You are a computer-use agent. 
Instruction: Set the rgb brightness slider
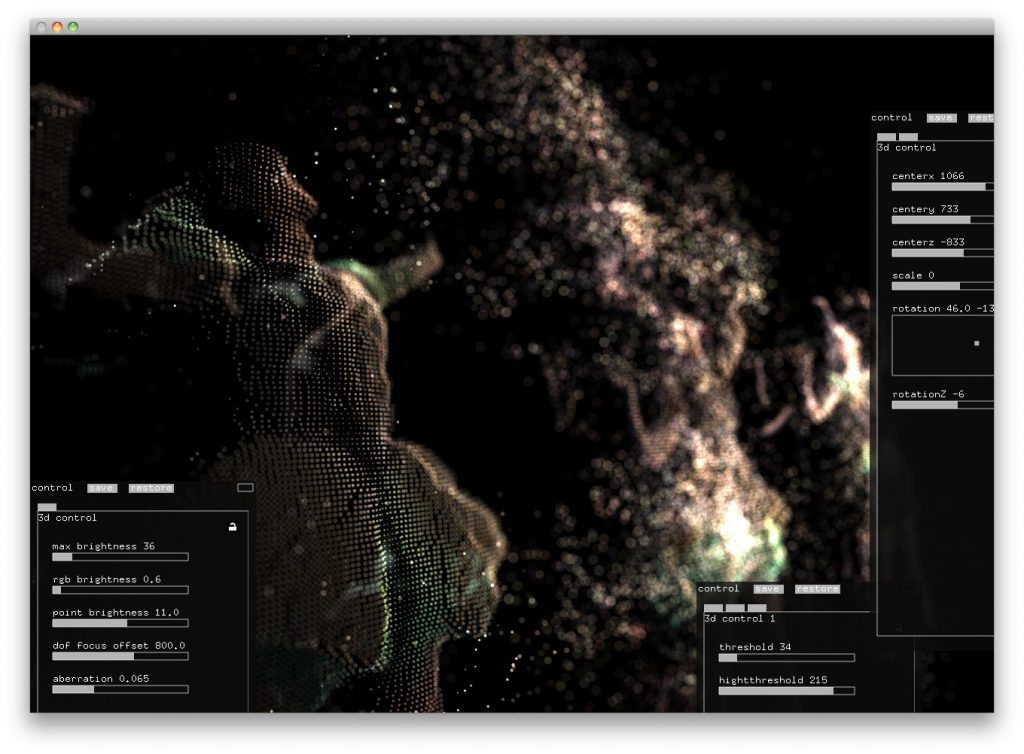point(120,590)
